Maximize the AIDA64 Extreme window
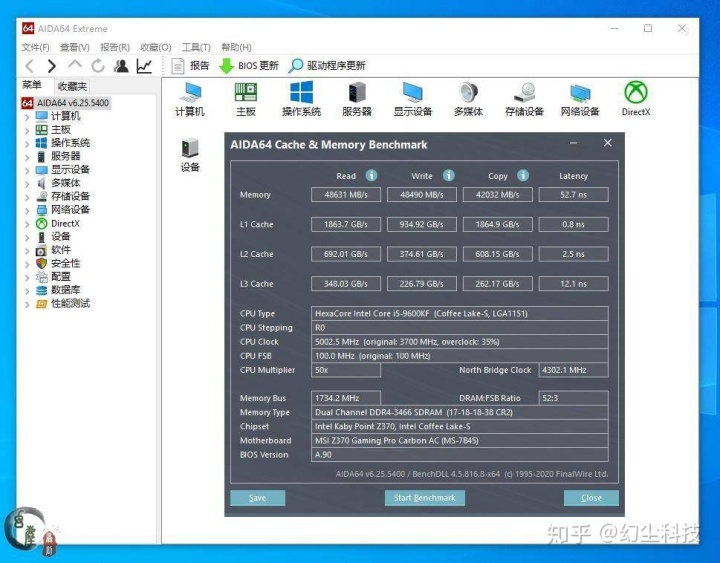The width and height of the screenshot is (720, 563). pyautogui.click(x=648, y=28)
